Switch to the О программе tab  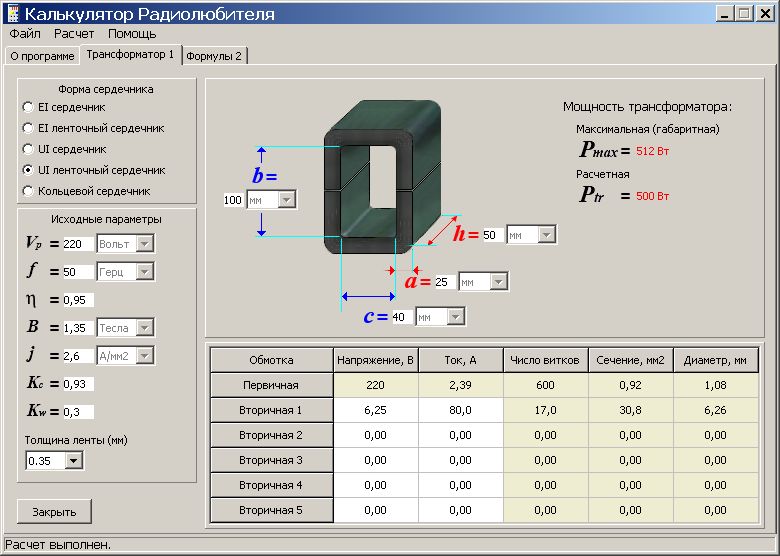point(42,56)
